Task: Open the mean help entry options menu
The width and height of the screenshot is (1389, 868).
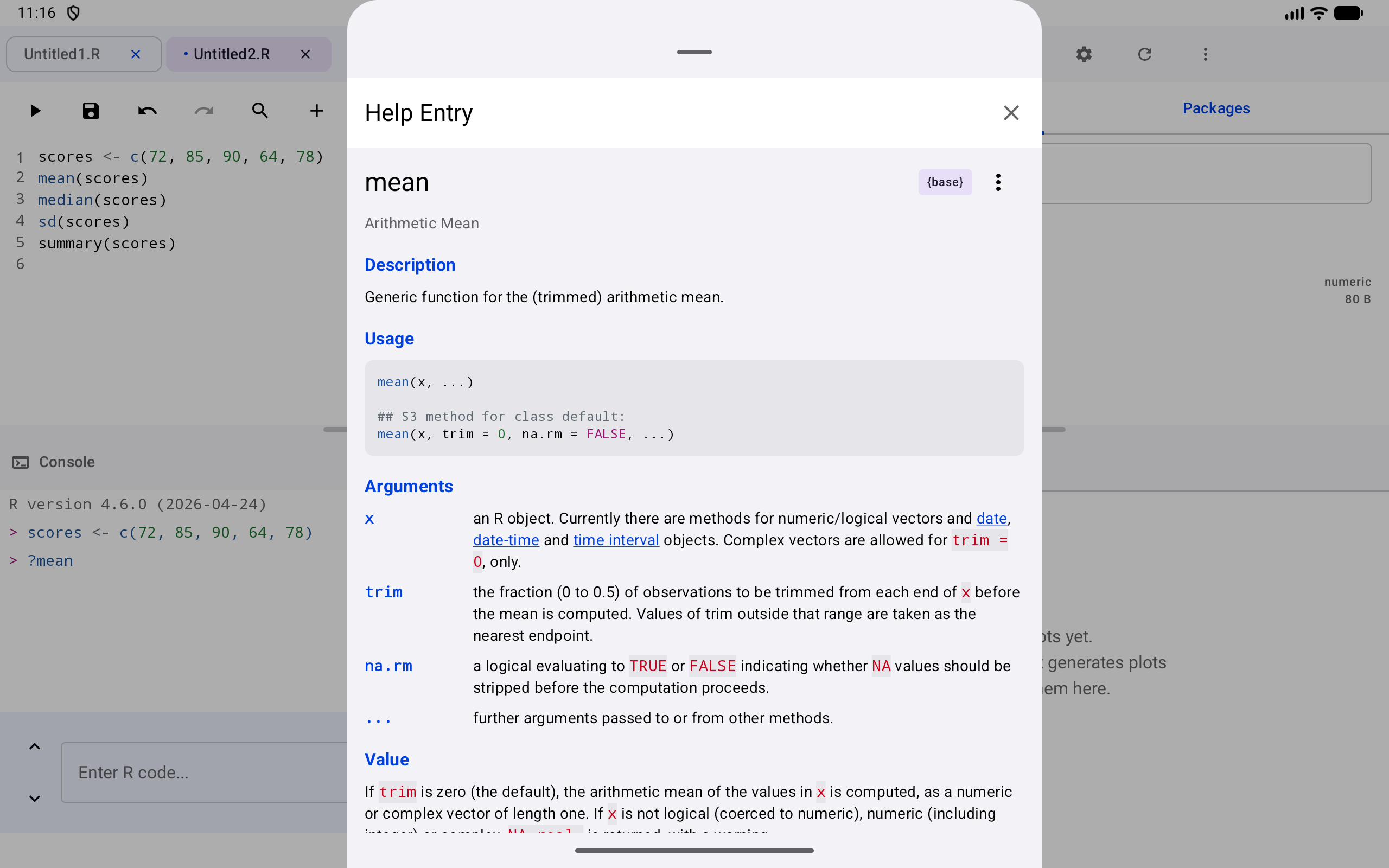Action: tap(998, 182)
